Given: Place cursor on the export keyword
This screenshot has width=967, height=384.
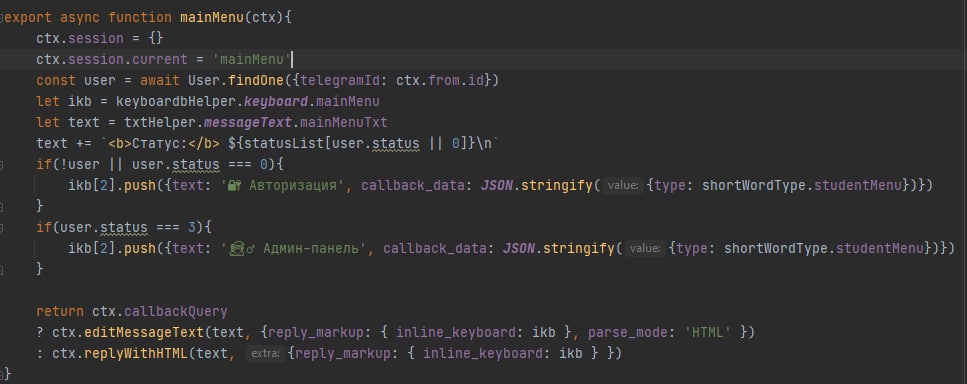Looking at the screenshot, I should 28,17.
